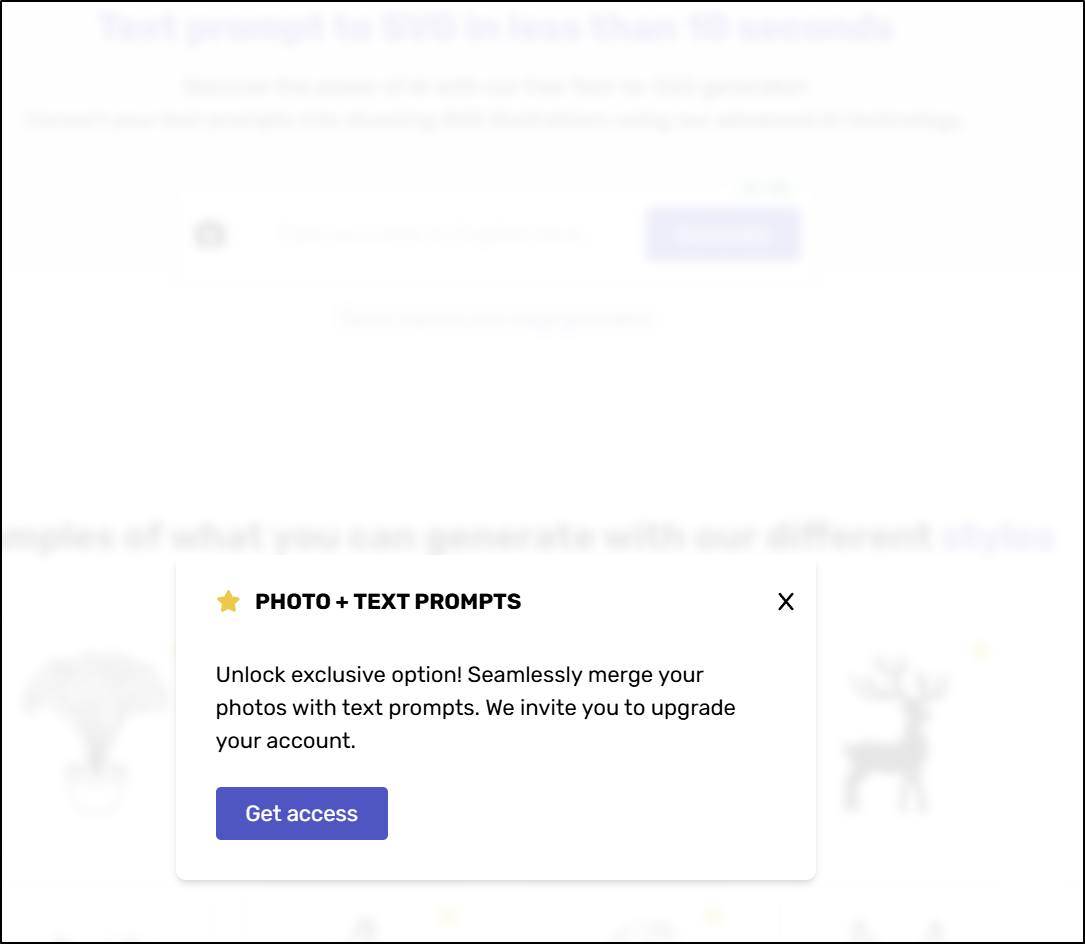
Task: Click the blurred camera upload icon
Action: (210, 234)
